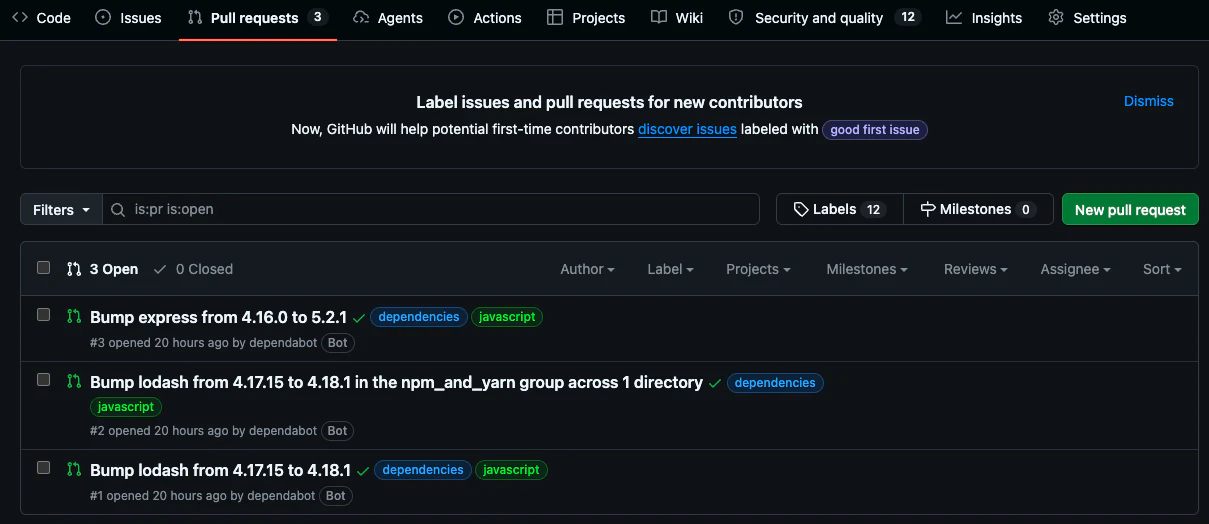Viewport: 1209px width, 524px height.
Task: Open the Code tab
Action: tap(41, 18)
